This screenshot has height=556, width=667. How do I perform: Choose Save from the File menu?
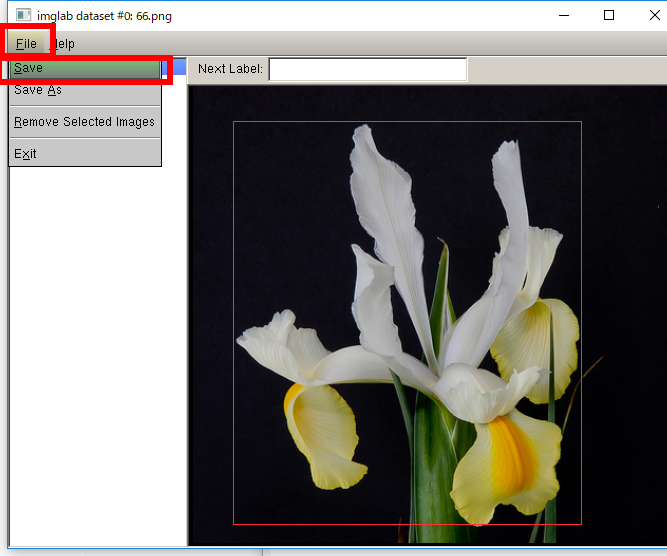85,68
